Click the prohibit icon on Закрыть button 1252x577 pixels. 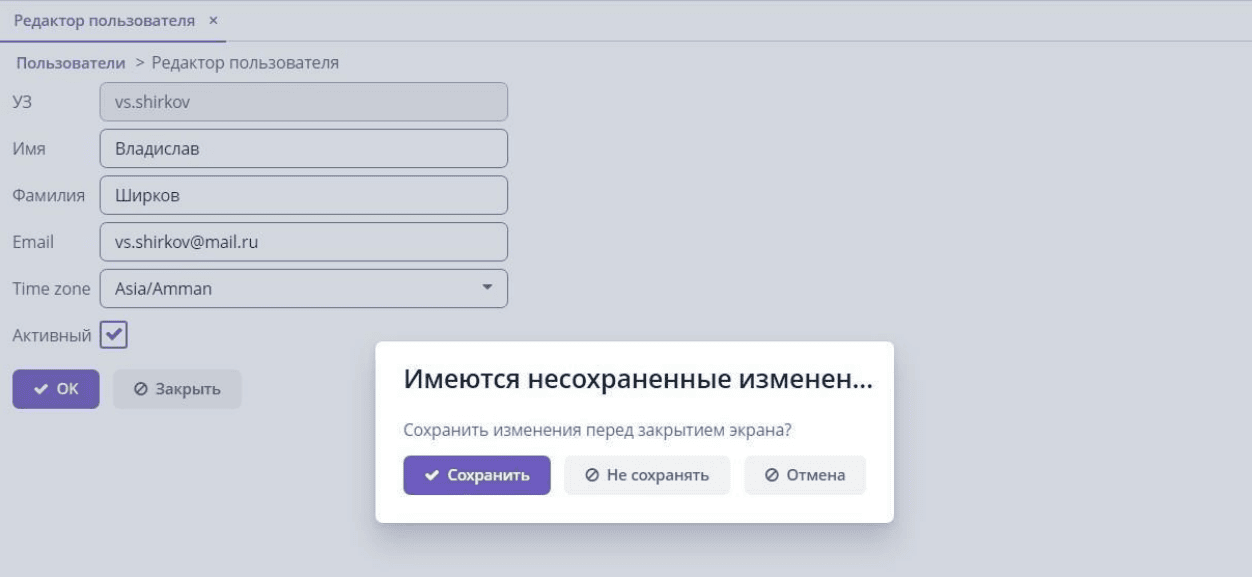[x=141, y=389]
